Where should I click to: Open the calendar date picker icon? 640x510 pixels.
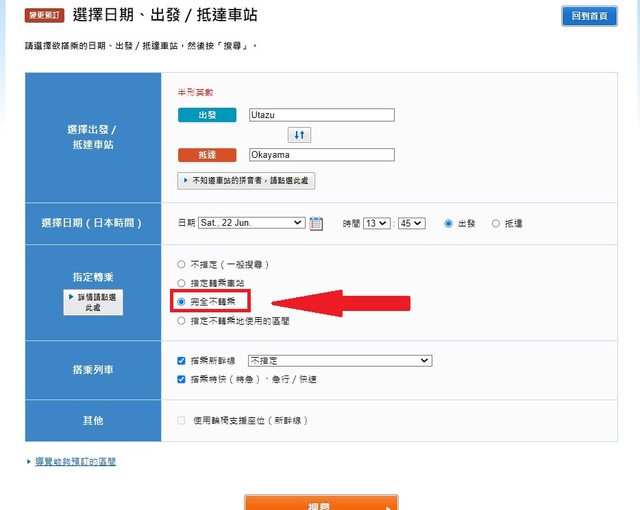[x=316, y=223]
